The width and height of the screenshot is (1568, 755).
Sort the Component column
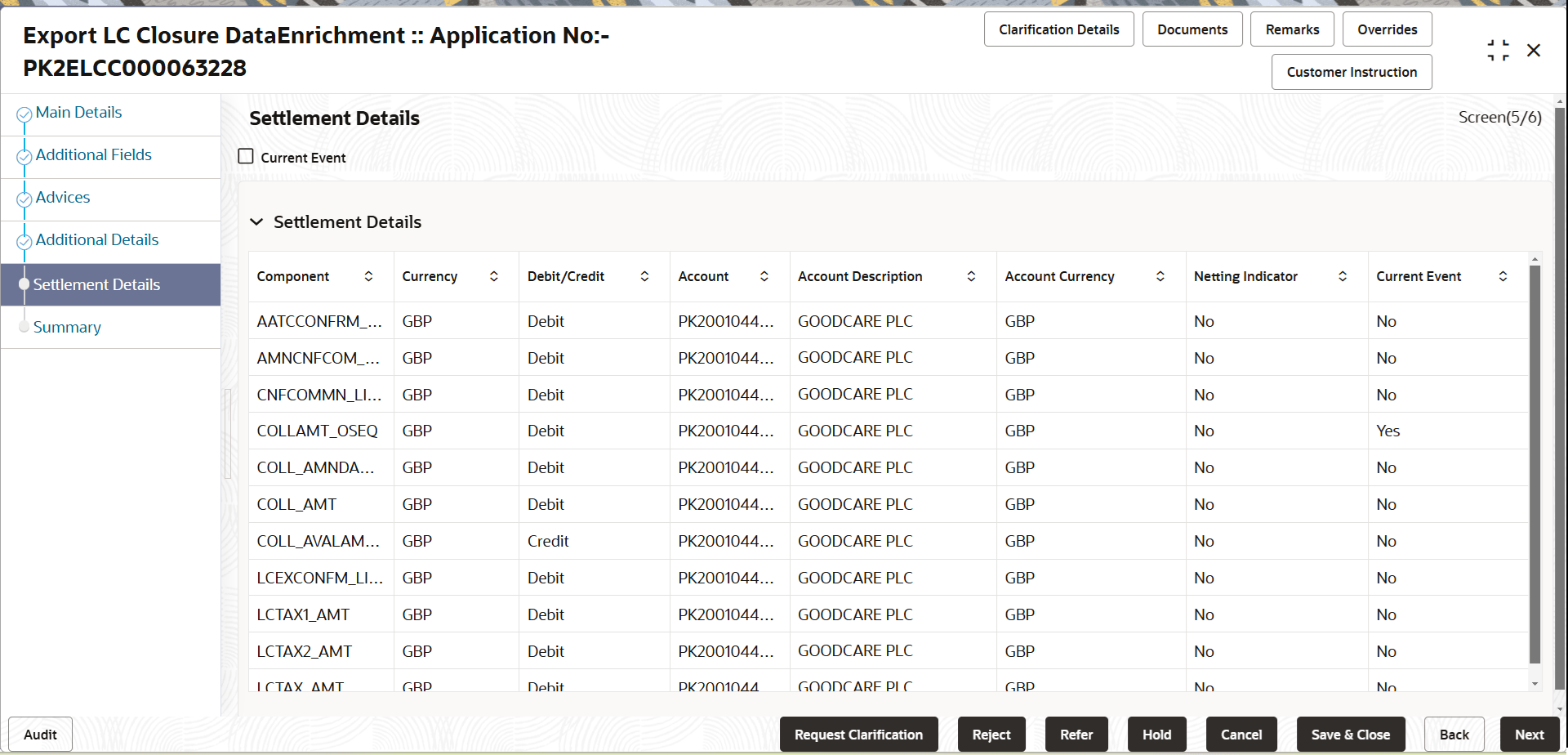point(369,276)
